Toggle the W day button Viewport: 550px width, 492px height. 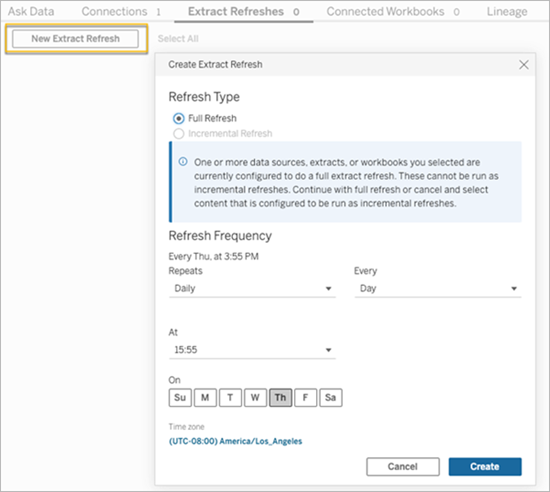coord(255,397)
